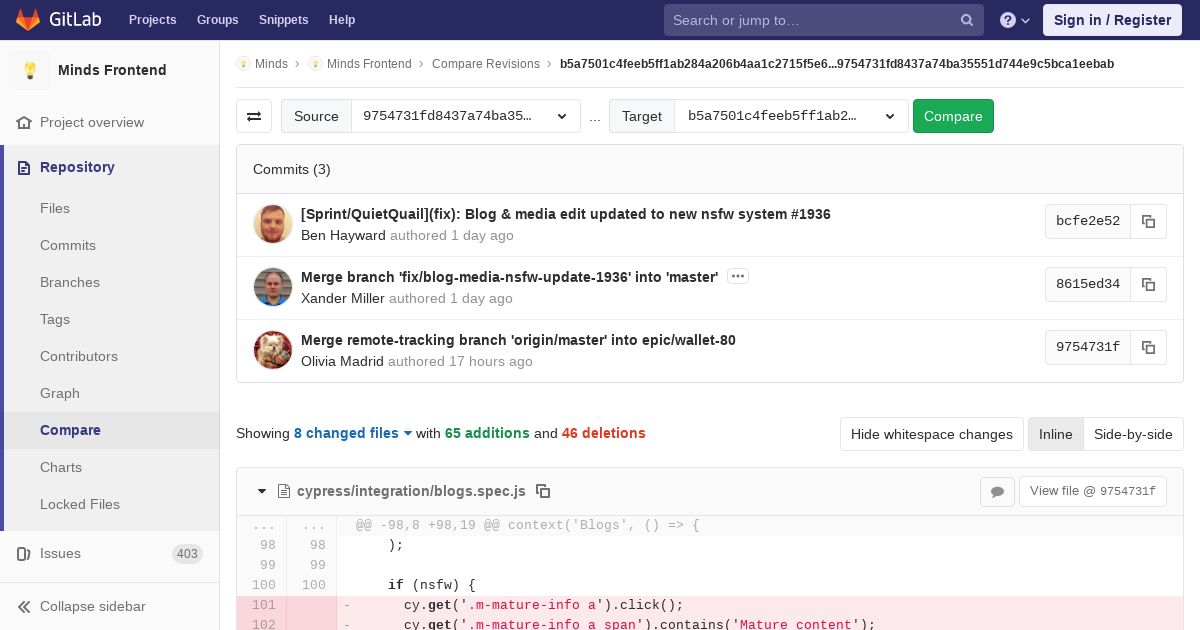
Task: Switch to Side-by-side diff view
Action: (x=1133, y=434)
